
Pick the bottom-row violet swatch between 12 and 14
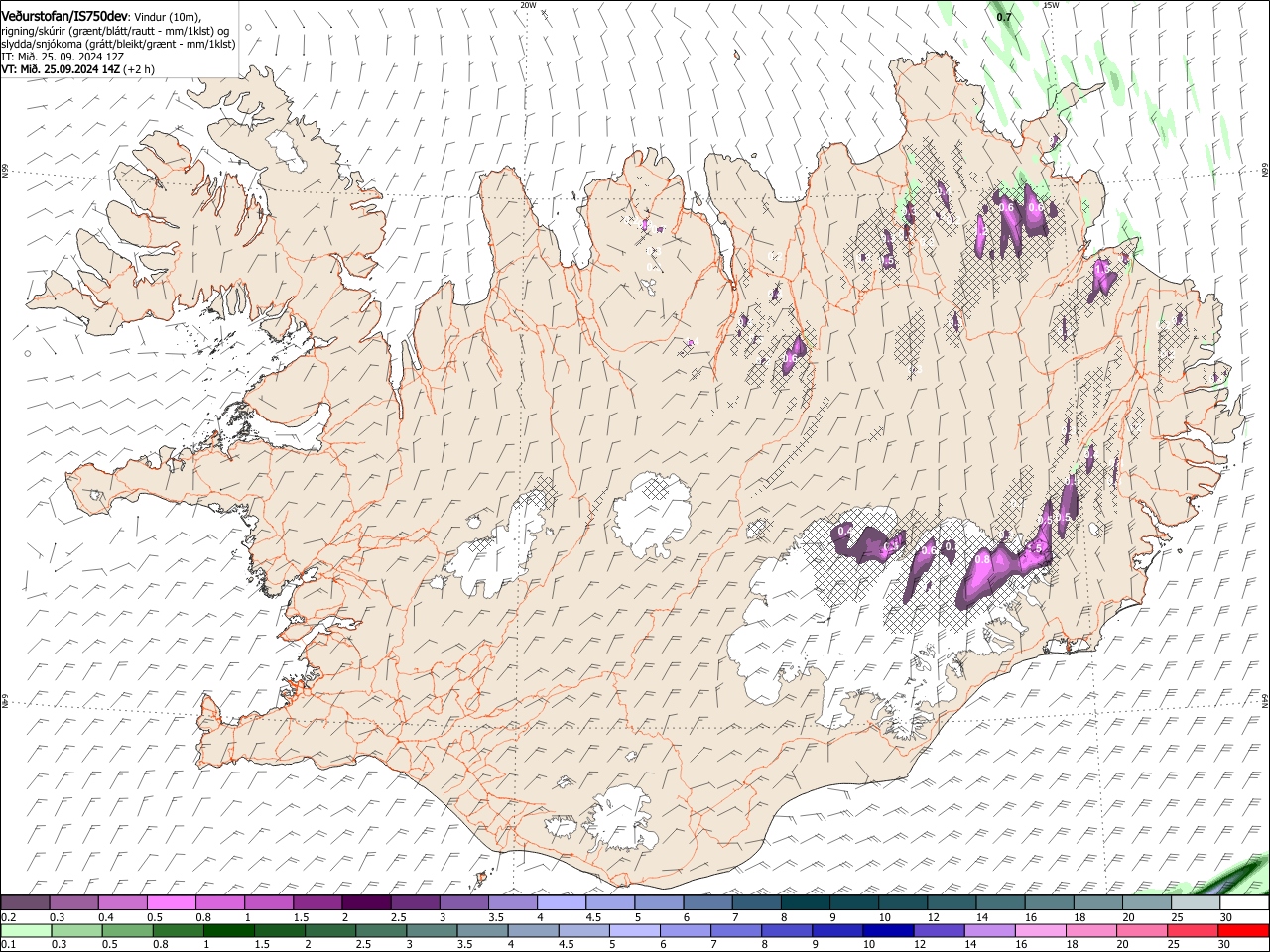pyautogui.click(x=938, y=930)
